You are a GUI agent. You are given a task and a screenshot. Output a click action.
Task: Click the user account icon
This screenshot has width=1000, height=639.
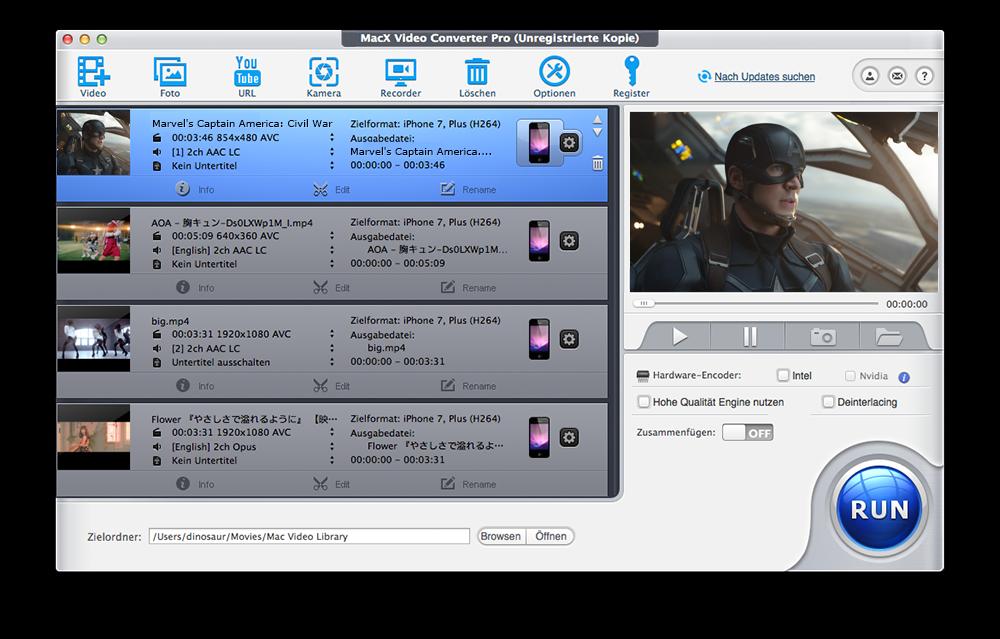tap(869, 76)
